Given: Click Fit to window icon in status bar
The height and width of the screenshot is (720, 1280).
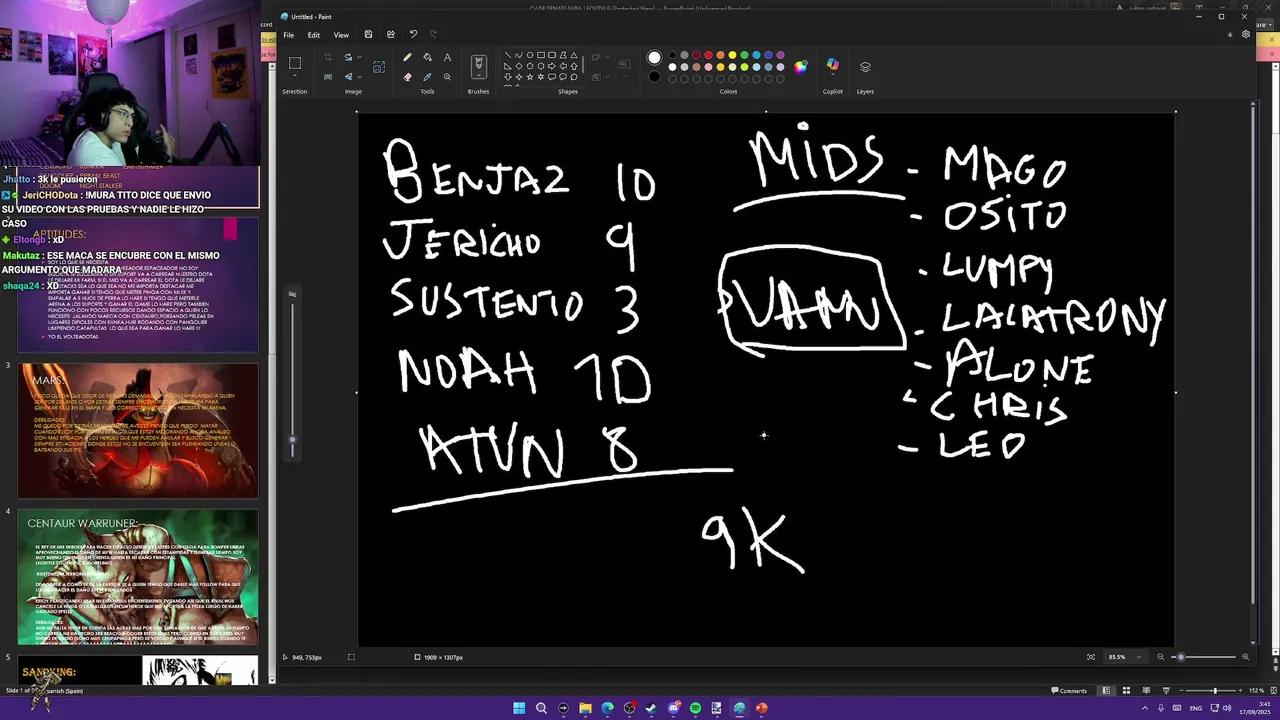Looking at the screenshot, I should point(1090,657).
